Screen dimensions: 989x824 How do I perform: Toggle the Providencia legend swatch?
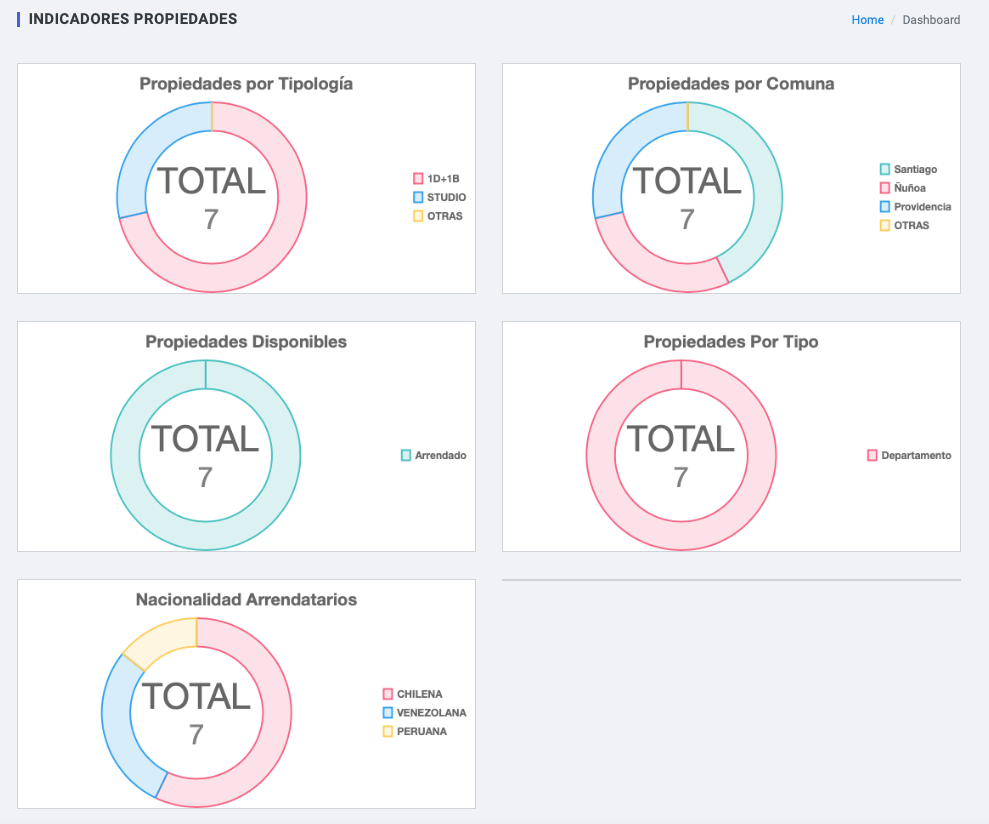(885, 206)
